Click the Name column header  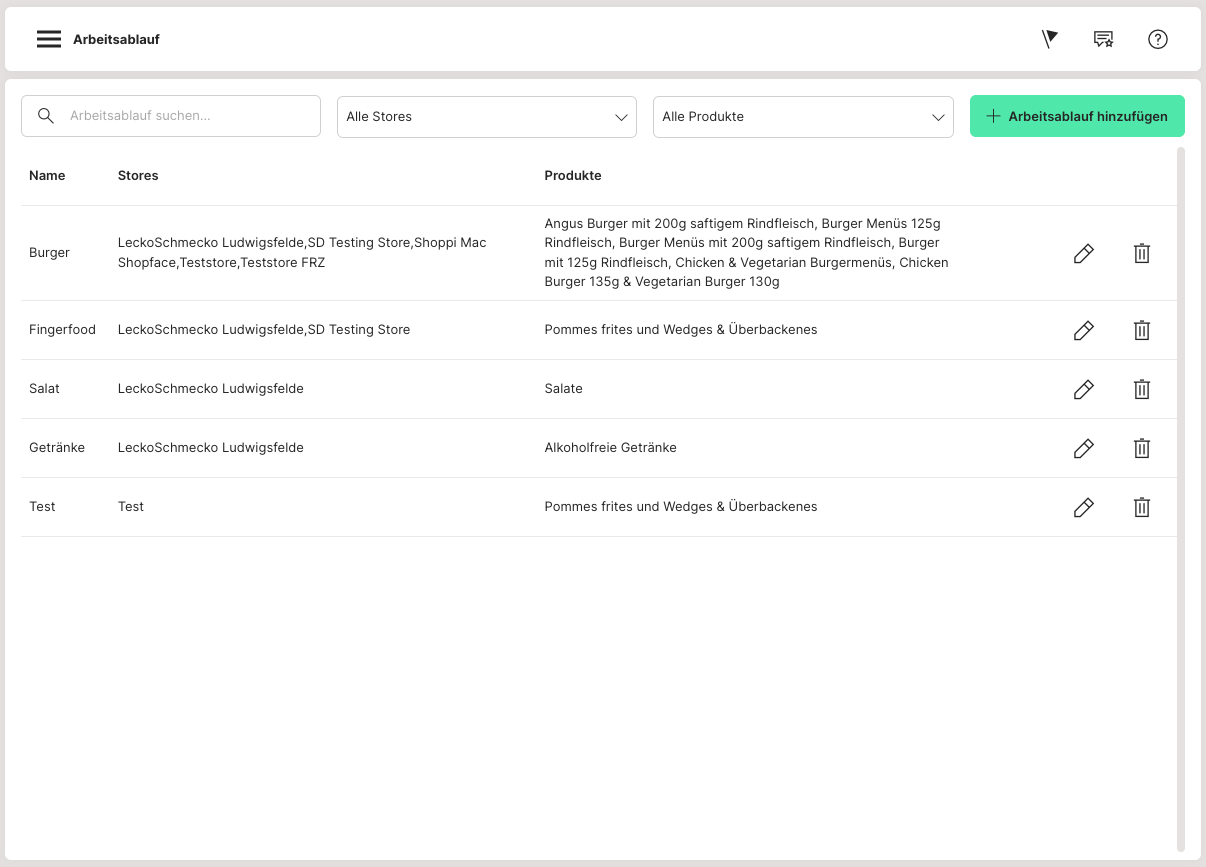point(47,176)
